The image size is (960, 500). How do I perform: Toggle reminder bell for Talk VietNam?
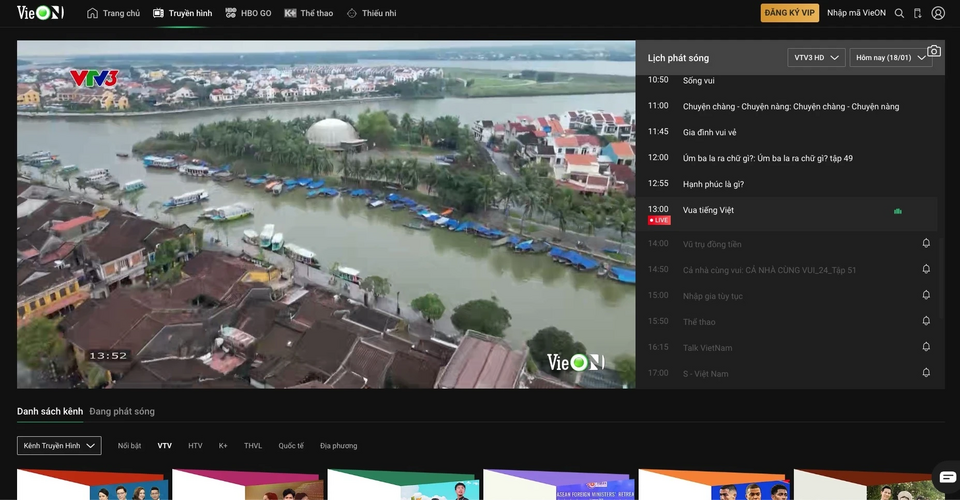pyautogui.click(x=926, y=346)
